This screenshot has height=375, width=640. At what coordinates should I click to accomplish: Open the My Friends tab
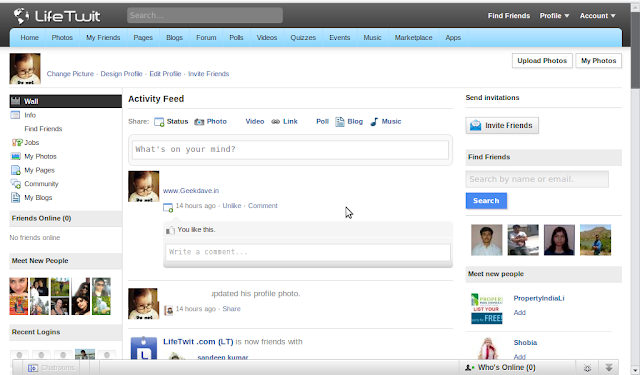click(103, 38)
